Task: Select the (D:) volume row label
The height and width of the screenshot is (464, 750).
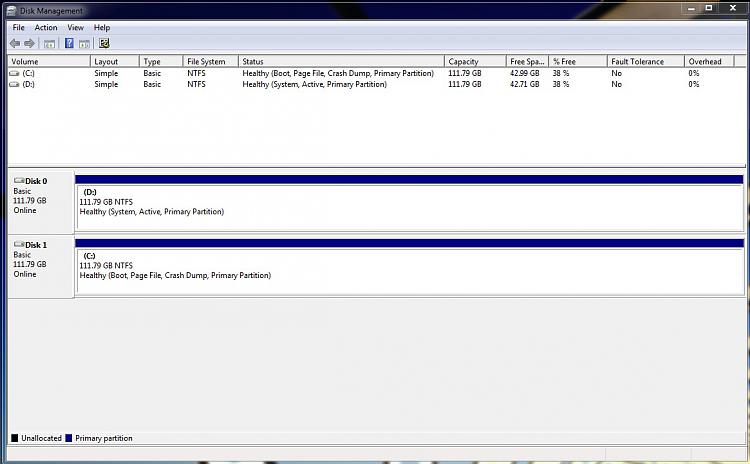Action: click(28, 84)
